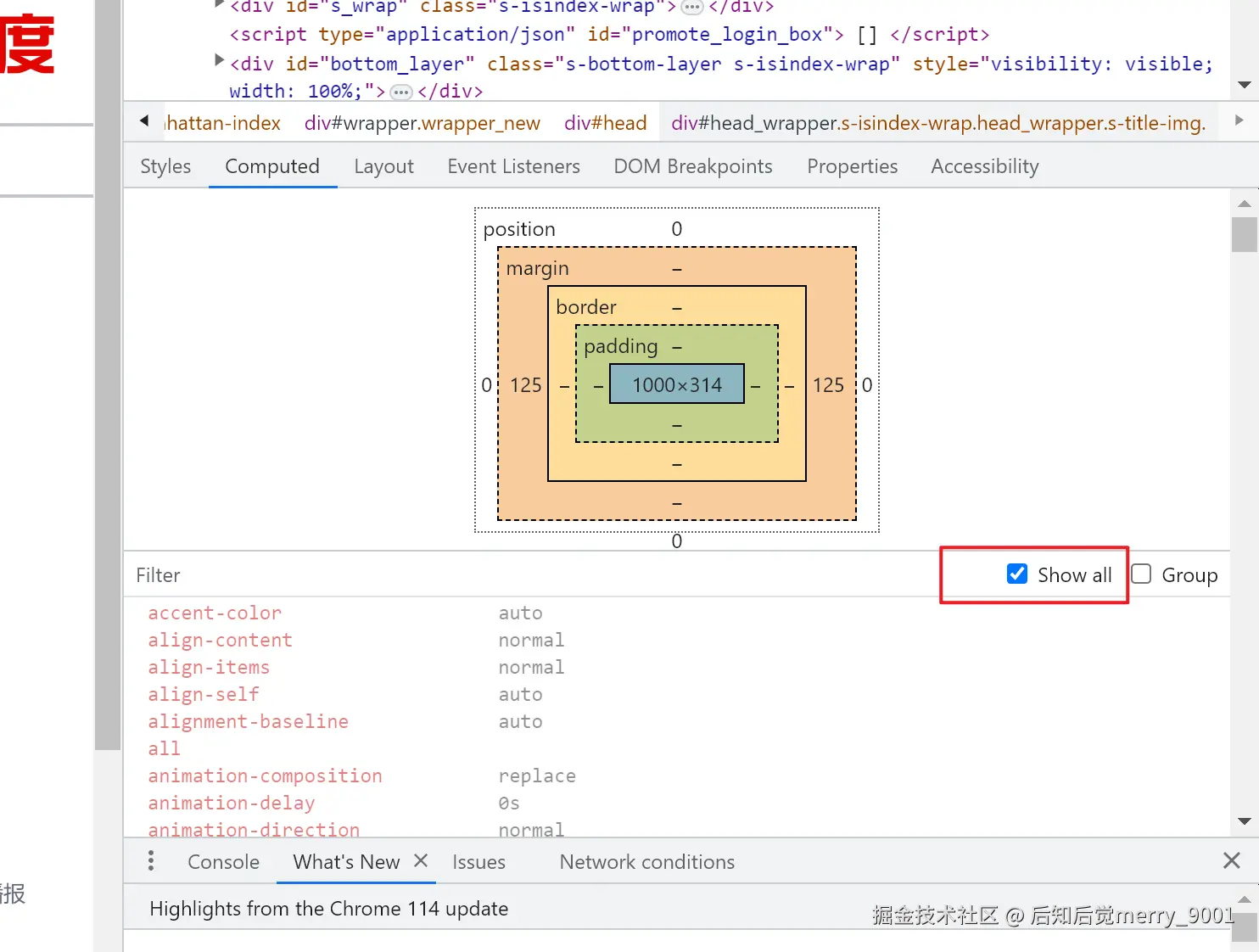Open the Accessibility tab
This screenshot has width=1259, height=952.
(x=984, y=166)
